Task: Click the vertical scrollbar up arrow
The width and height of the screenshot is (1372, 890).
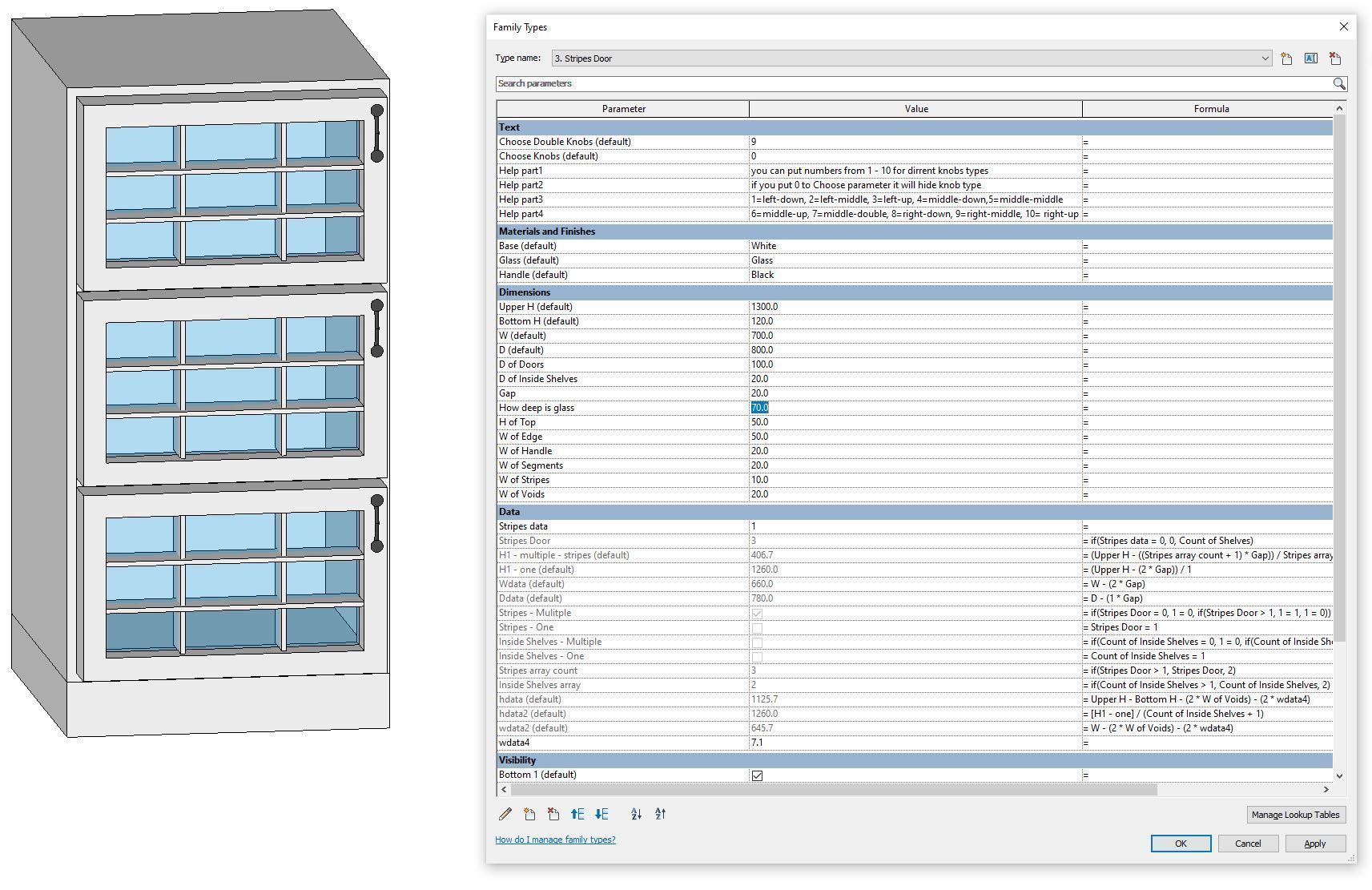Action: point(1339,108)
